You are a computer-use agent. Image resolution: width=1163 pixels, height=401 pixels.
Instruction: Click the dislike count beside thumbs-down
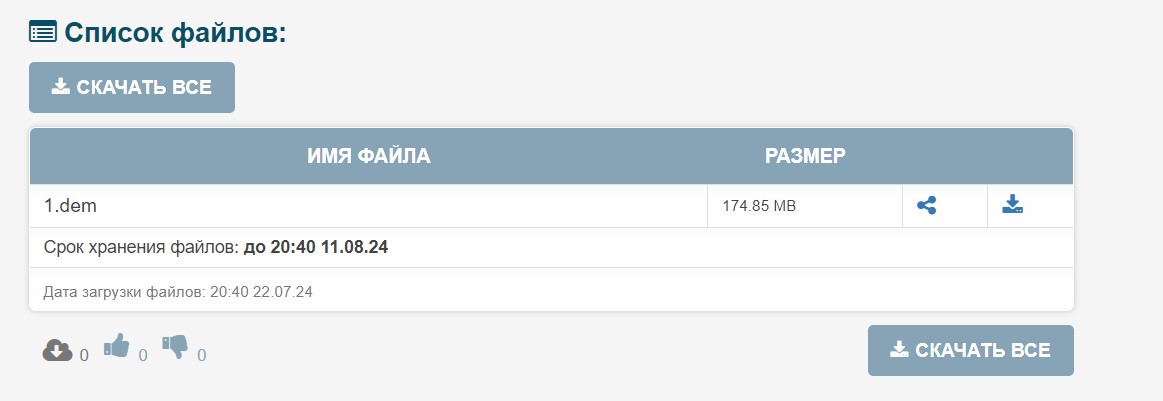tap(202, 354)
